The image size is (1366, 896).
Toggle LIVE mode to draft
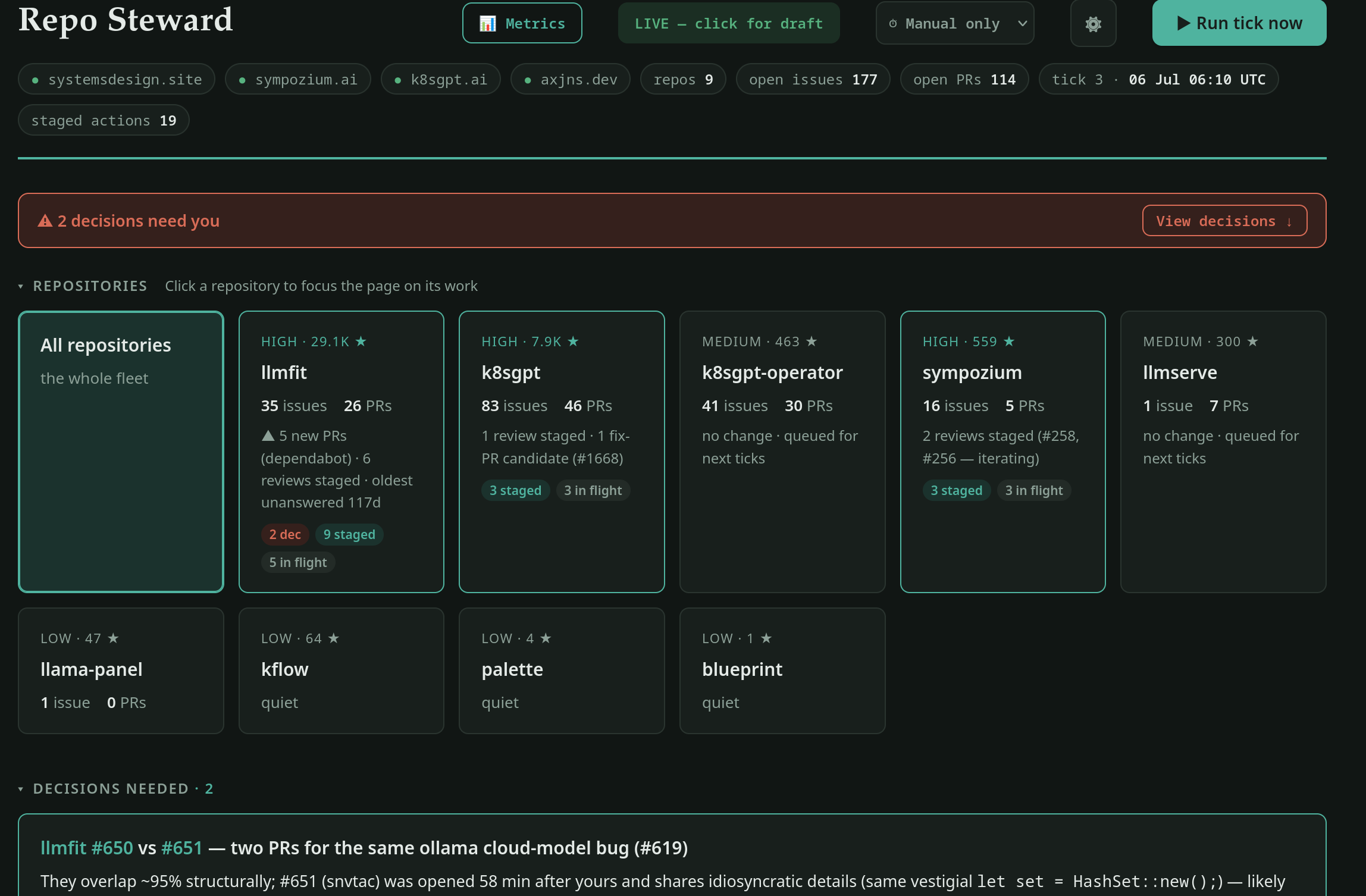[x=729, y=24]
